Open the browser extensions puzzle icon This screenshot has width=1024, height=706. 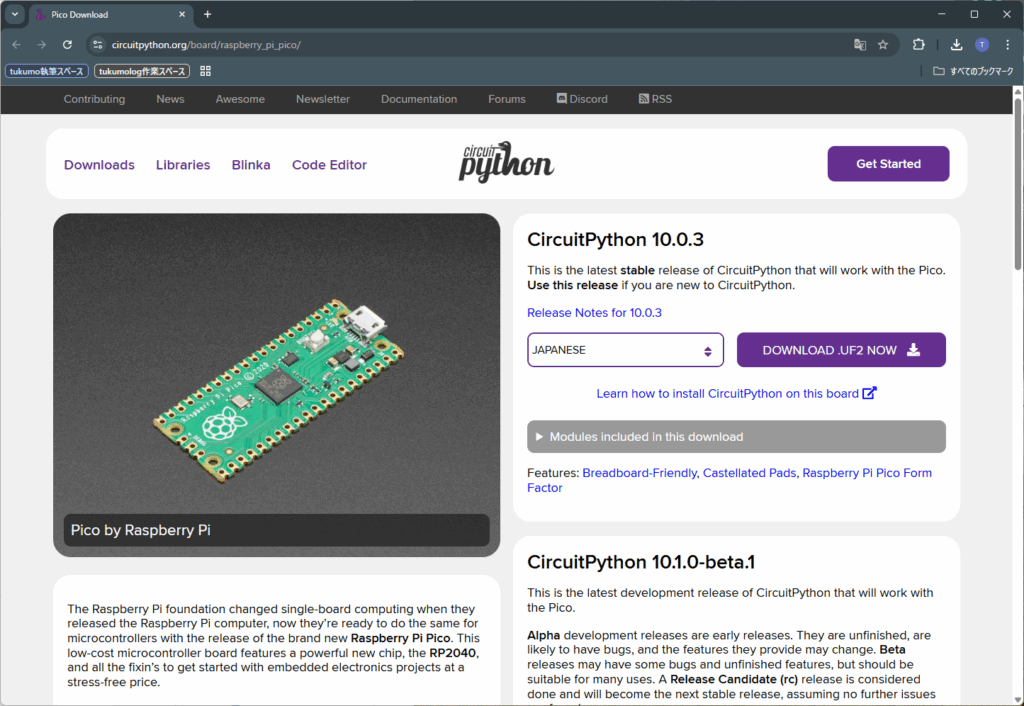(x=919, y=45)
